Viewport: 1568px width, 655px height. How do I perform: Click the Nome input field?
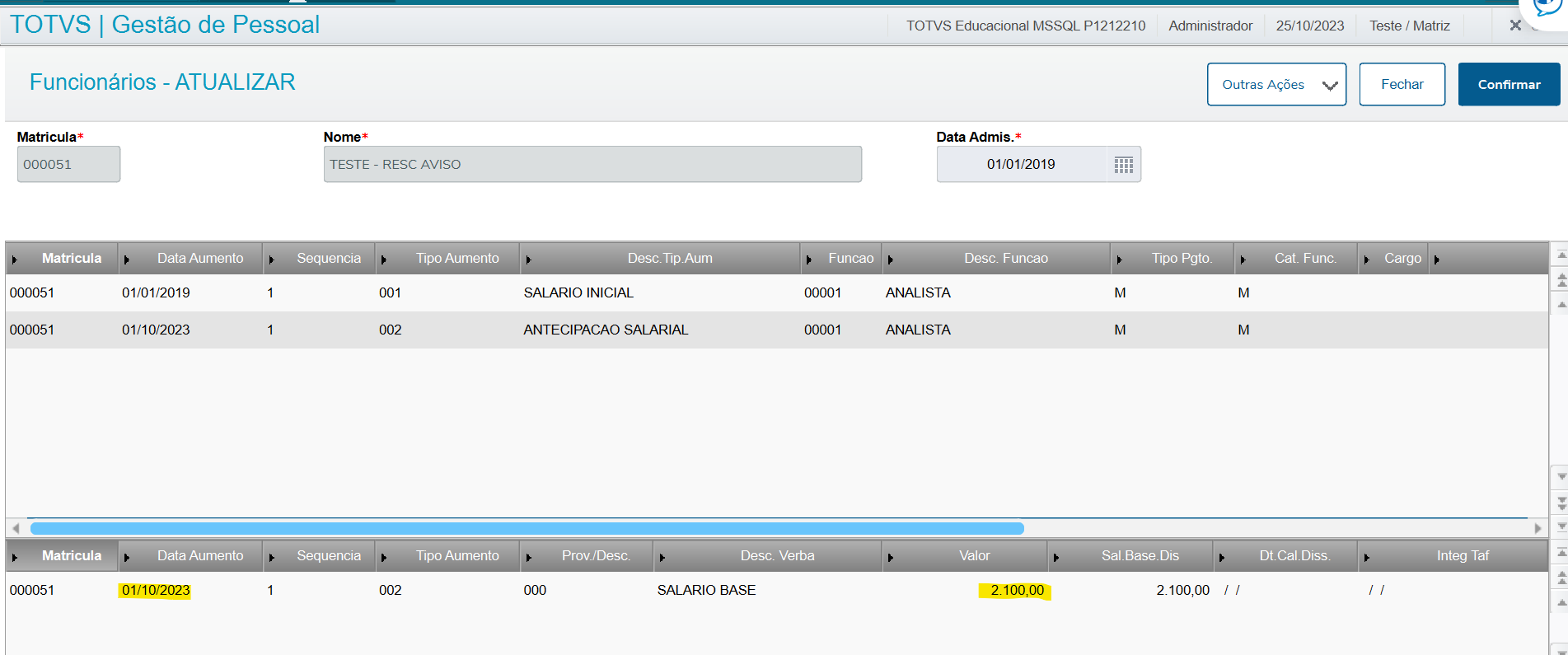592,165
